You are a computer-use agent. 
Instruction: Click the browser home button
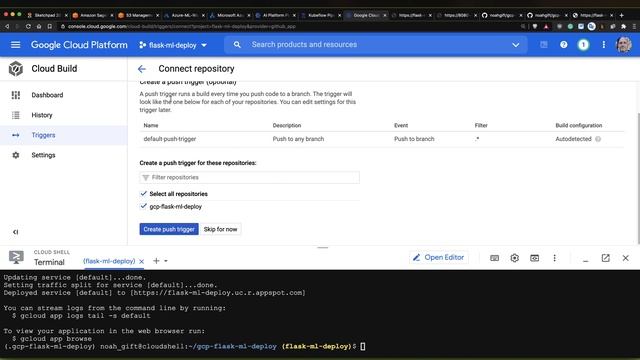click(x=39, y=26)
